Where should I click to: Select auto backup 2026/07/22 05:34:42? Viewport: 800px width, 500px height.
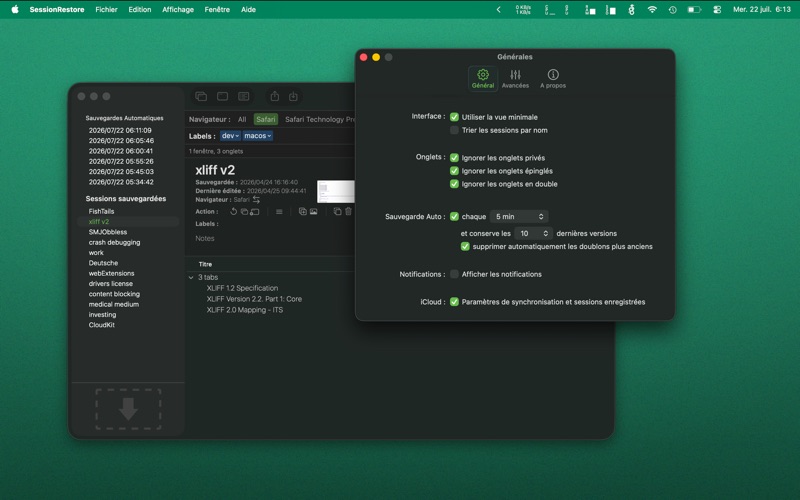coord(121,182)
